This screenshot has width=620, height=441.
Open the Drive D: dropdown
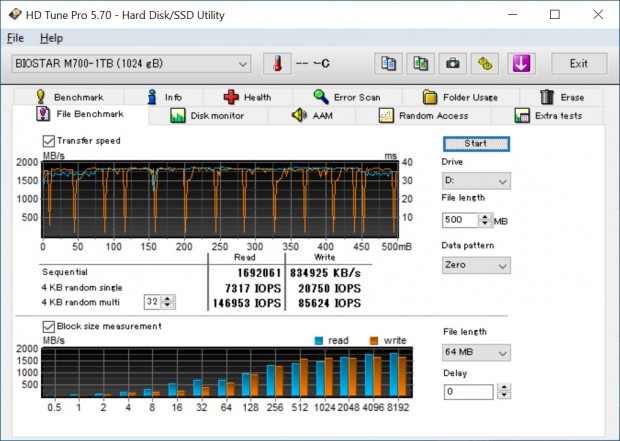coord(476,181)
